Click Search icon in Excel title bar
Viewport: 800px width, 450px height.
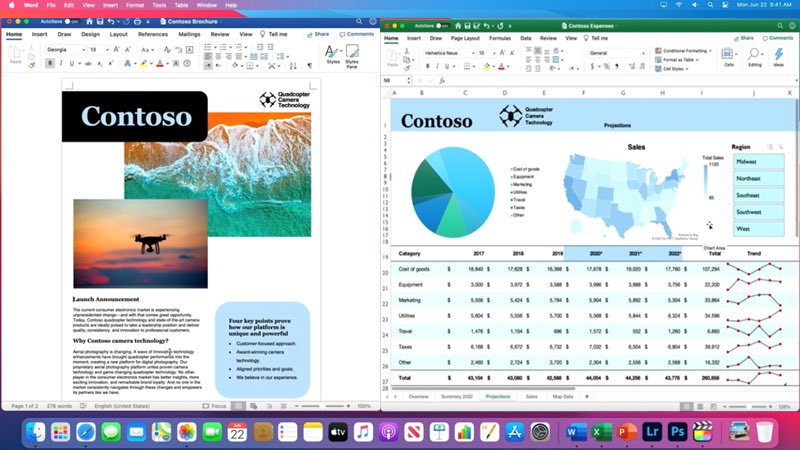(780, 26)
